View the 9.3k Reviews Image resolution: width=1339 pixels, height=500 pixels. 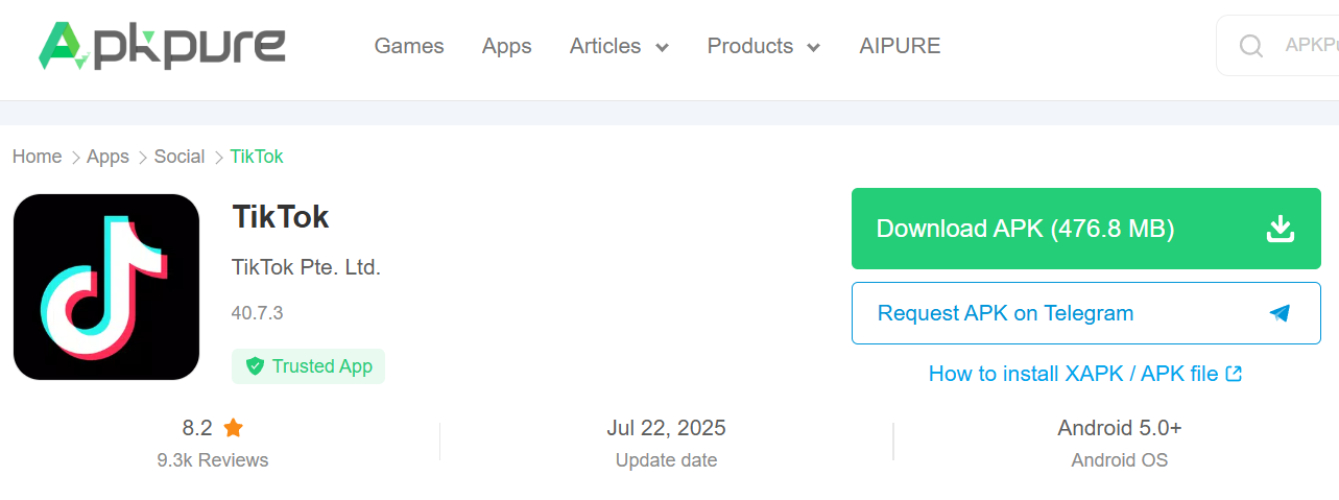click(x=212, y=460)
